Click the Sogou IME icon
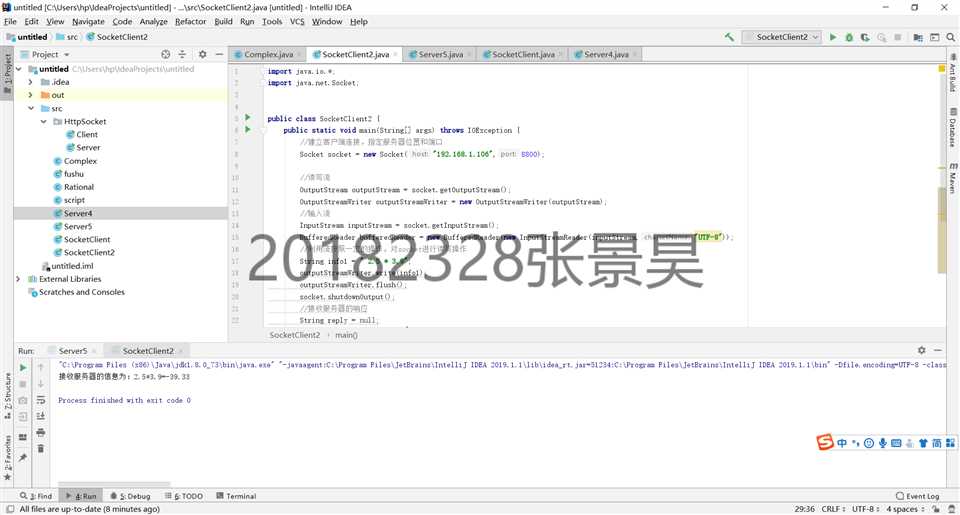The image size is (960, 515). pyautogui.click(x=825, y=442)
